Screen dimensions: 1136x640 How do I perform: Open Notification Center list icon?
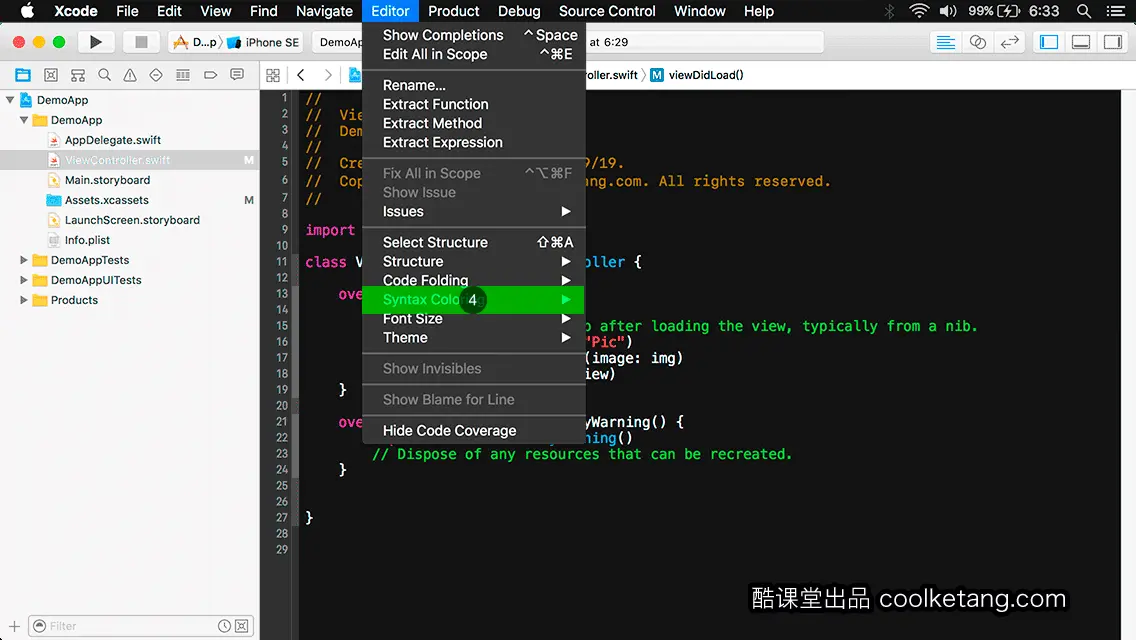tap(1116, 11)
